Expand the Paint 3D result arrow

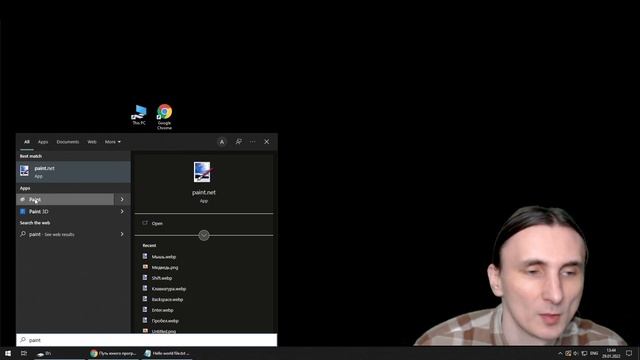pyautogui.click(x=122, y=211)
